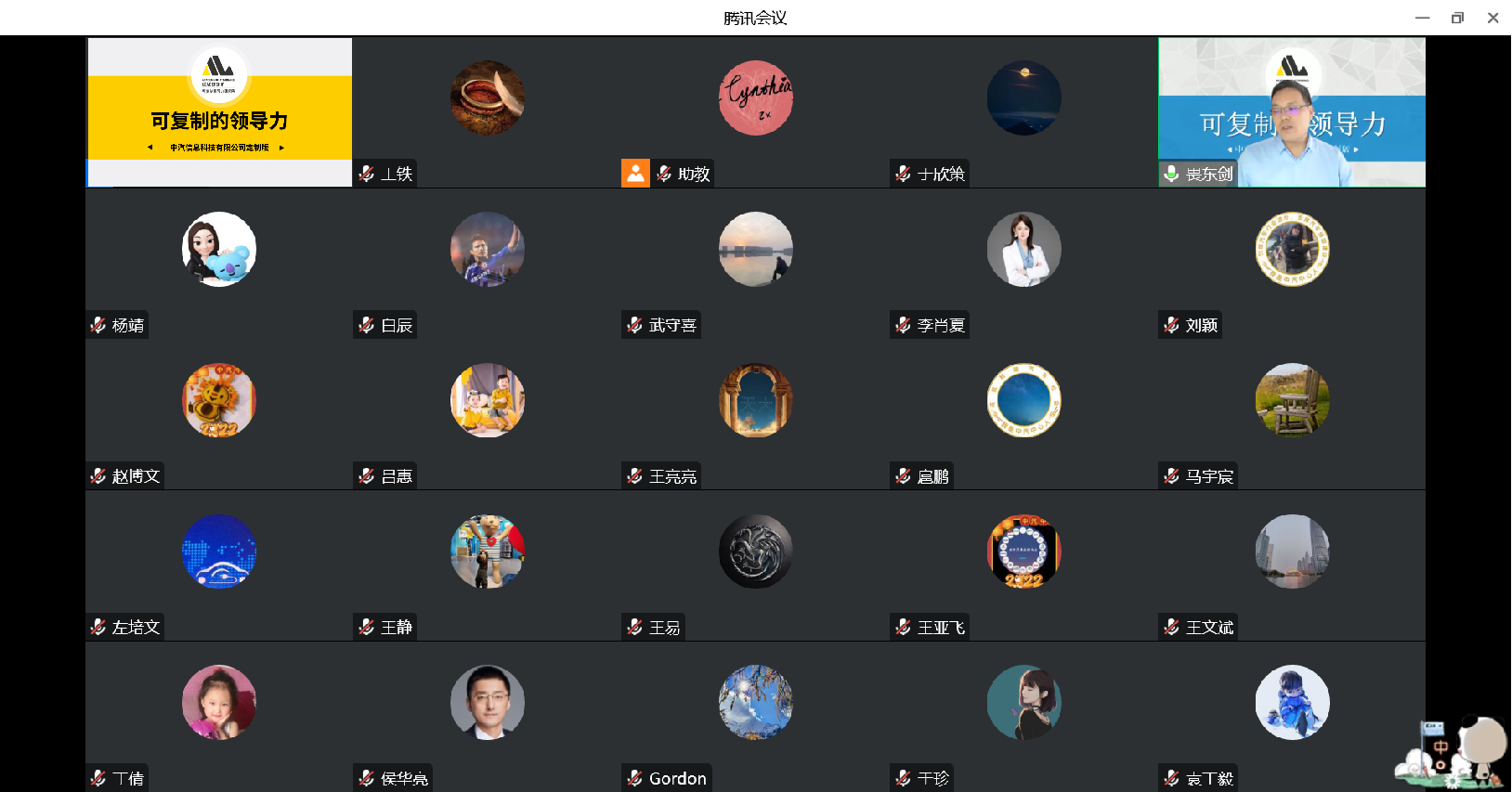Click the 腾讯会议 window title
This screenshot has height=792, width=1512.
click(x=755, y=18)
